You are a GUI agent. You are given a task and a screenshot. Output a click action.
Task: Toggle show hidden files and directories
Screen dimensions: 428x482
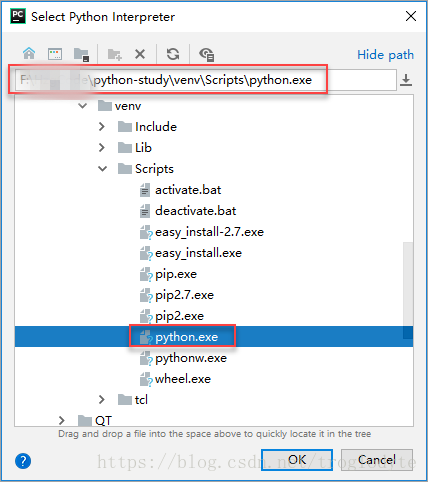pyautogui.click(x=206, y=54)
